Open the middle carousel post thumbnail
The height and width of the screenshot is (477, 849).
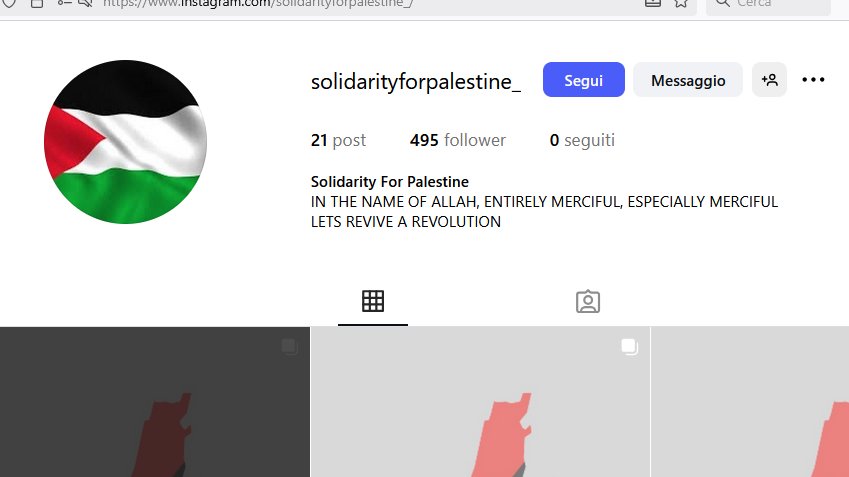[480, 402]
